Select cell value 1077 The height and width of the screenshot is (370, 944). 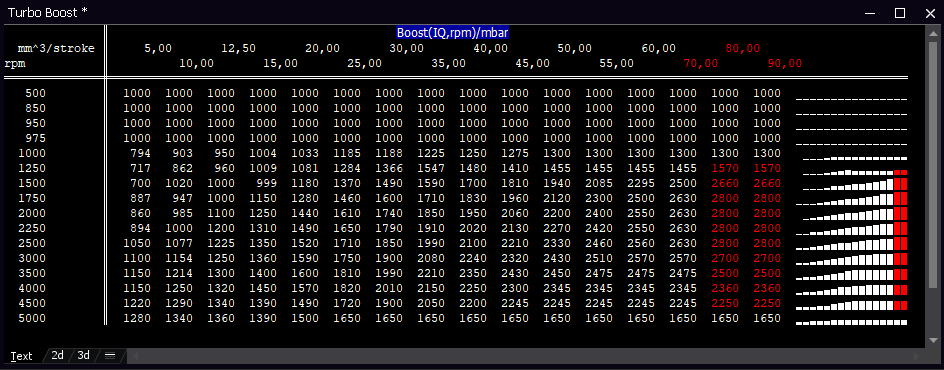pos(179,244)
